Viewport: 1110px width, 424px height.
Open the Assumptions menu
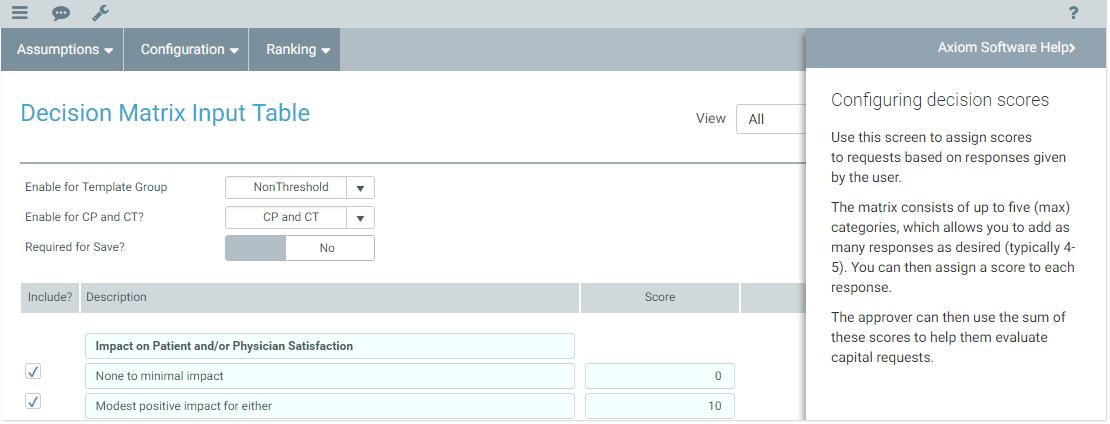[63, 49]
